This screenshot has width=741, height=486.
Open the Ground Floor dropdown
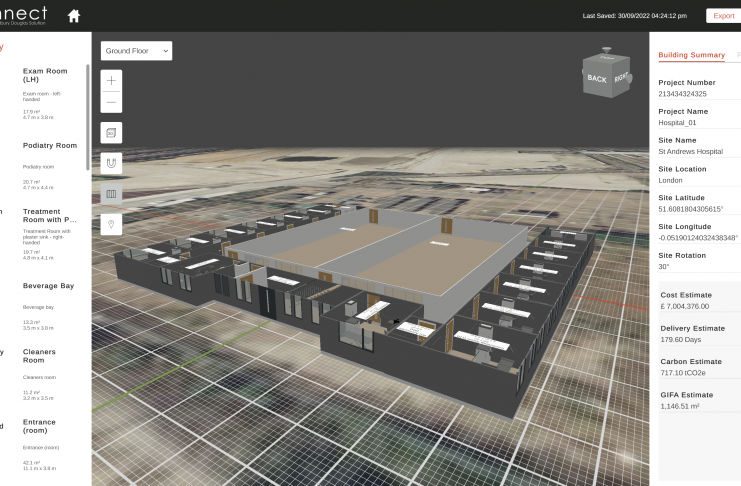click(x=136, y=50)
